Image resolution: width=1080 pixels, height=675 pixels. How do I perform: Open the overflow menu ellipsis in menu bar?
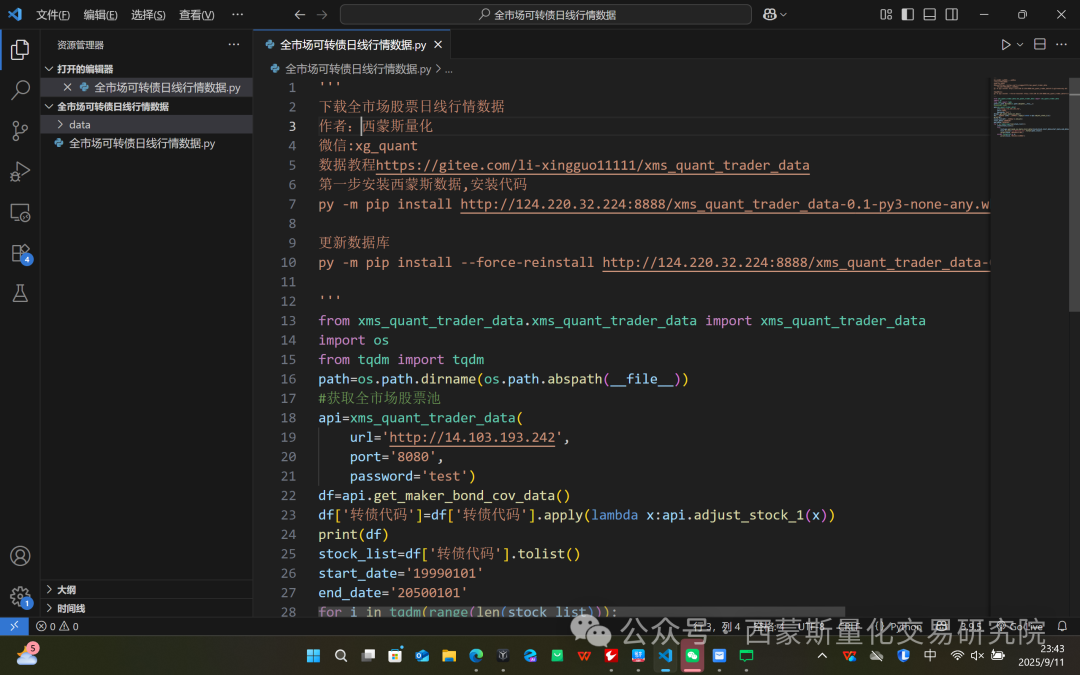(x=238, y=14)
